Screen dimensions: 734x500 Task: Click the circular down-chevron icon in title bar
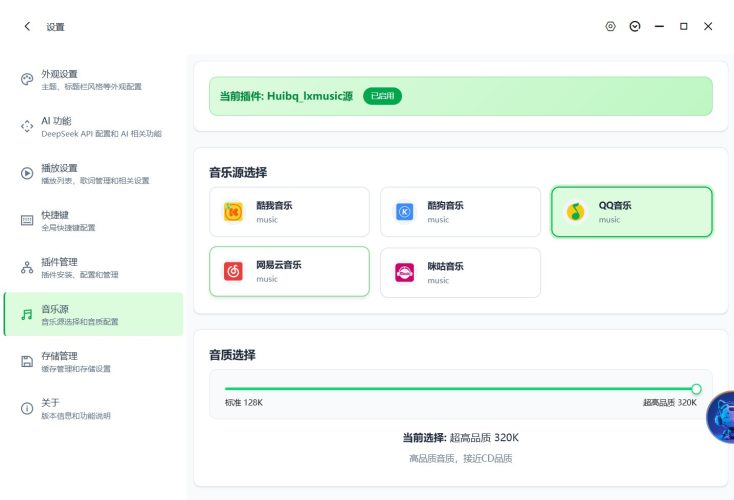pos(635,27)
